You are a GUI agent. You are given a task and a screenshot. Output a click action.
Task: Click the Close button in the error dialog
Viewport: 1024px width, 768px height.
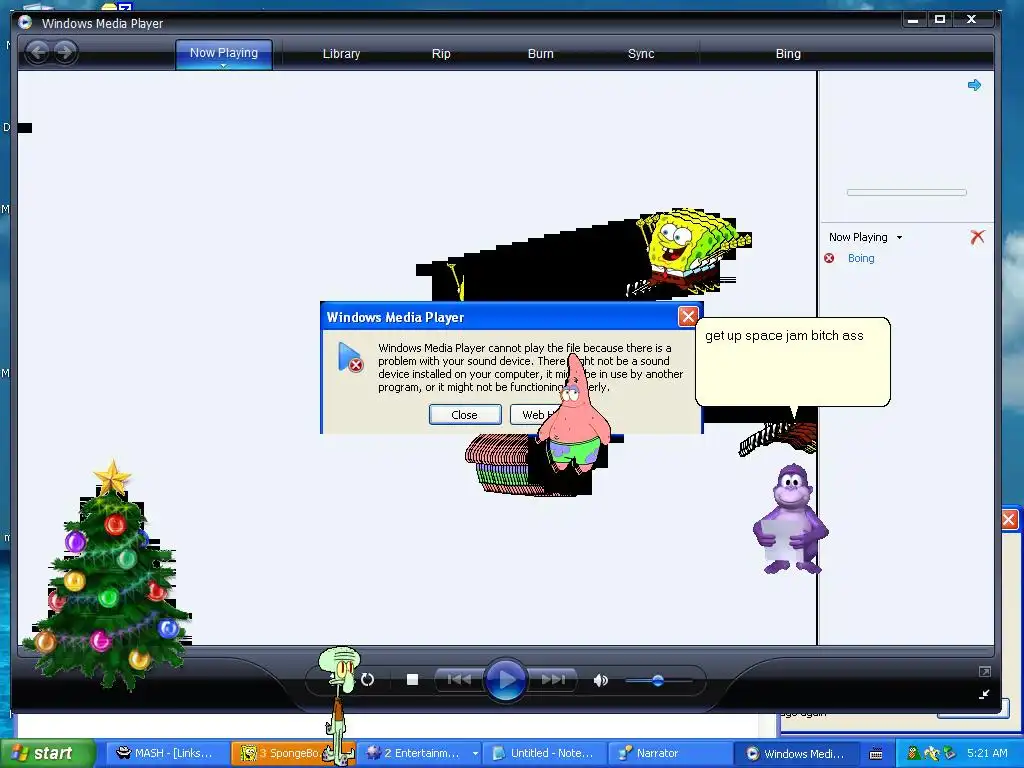[x=464, y=415]
